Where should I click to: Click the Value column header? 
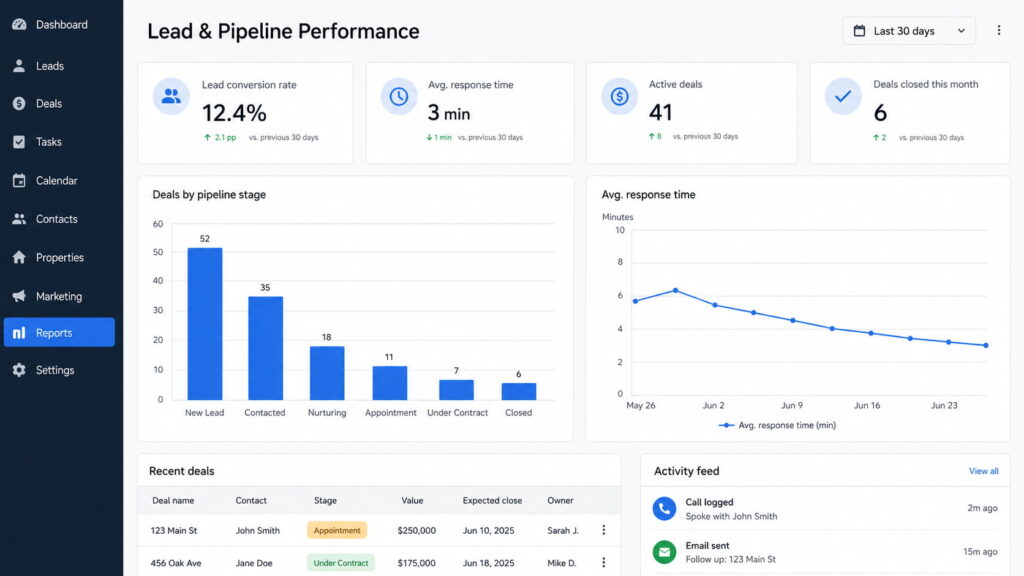[412, 500]
